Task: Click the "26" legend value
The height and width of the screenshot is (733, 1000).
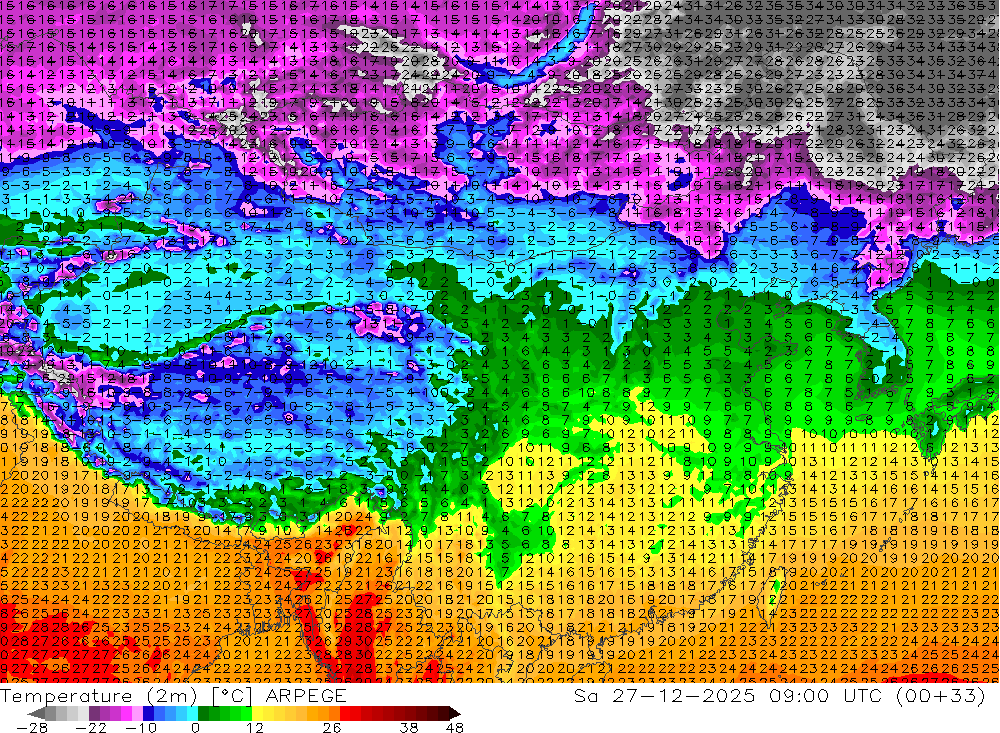Action: click(x=332, y=728)
